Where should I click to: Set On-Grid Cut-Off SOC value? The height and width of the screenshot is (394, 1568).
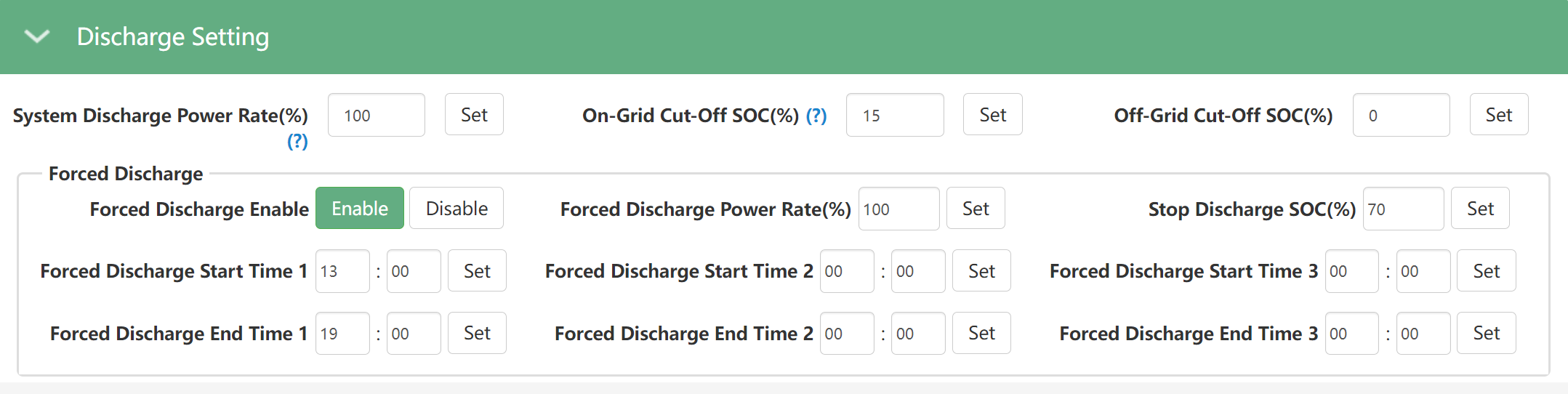pyautogui.click(x=992, y=115)
